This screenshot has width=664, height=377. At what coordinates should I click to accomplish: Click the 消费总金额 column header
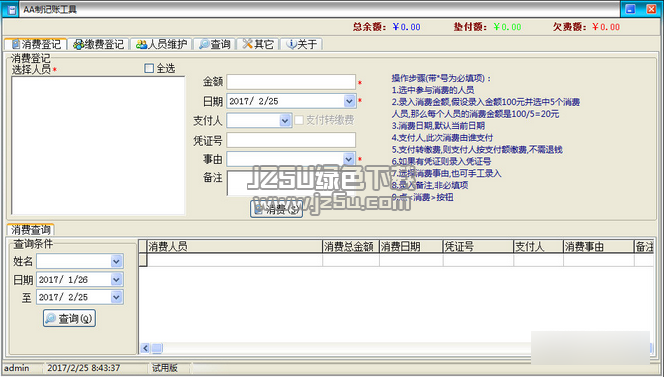[x=351, y=247]
